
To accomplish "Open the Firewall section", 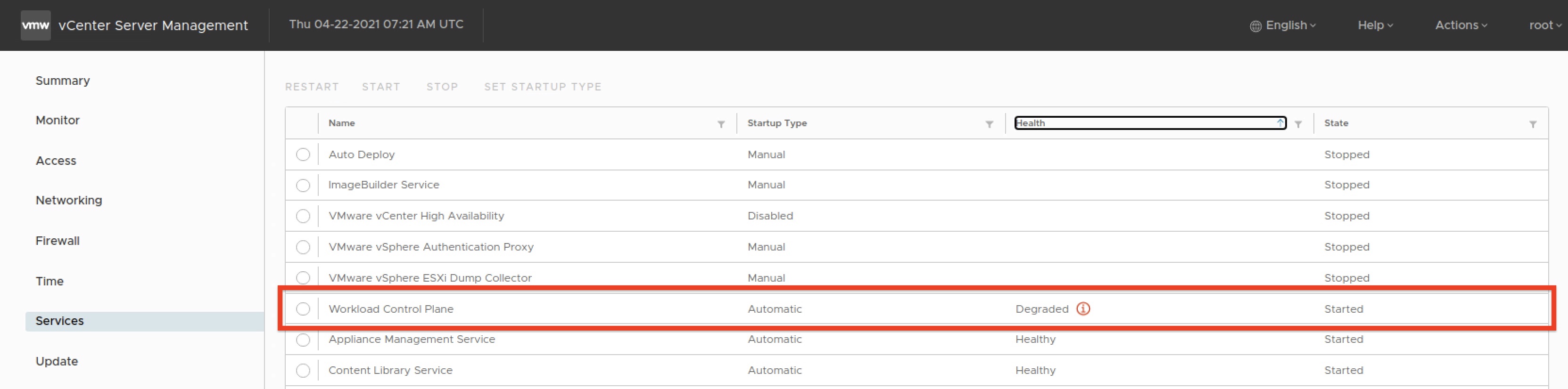I will click(x=58, y=241).
